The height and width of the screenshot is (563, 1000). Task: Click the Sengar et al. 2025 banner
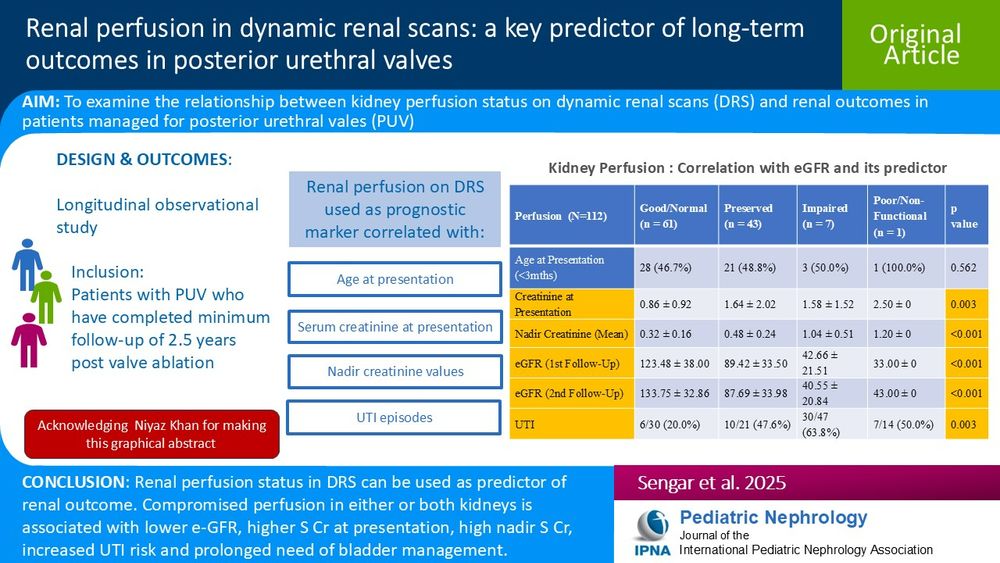point(807,483)
